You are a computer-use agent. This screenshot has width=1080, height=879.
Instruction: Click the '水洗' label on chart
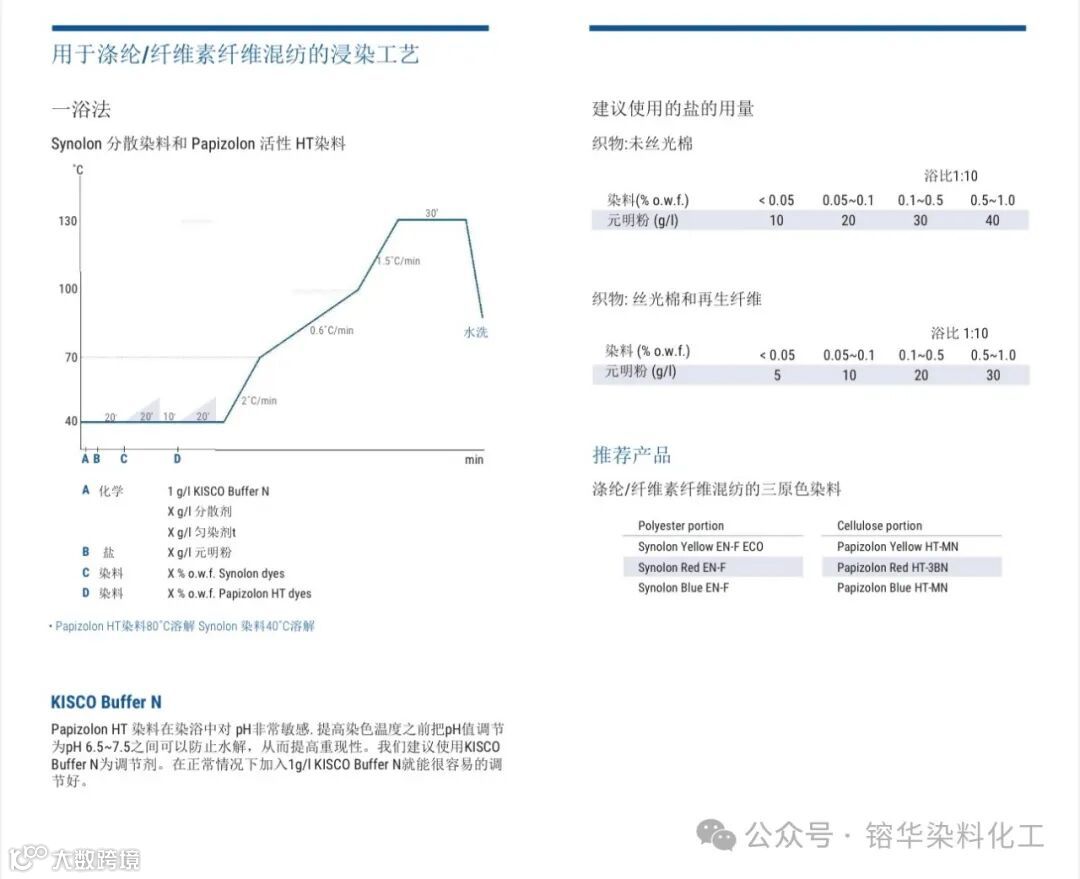pos(475,332)
